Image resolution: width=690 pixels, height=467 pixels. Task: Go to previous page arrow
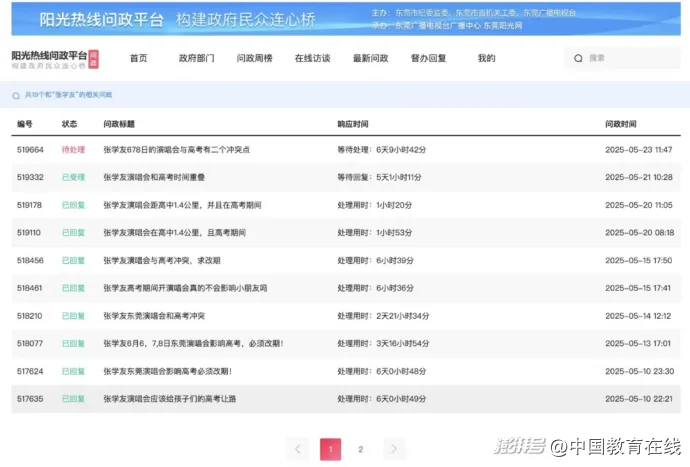(297, 450)
